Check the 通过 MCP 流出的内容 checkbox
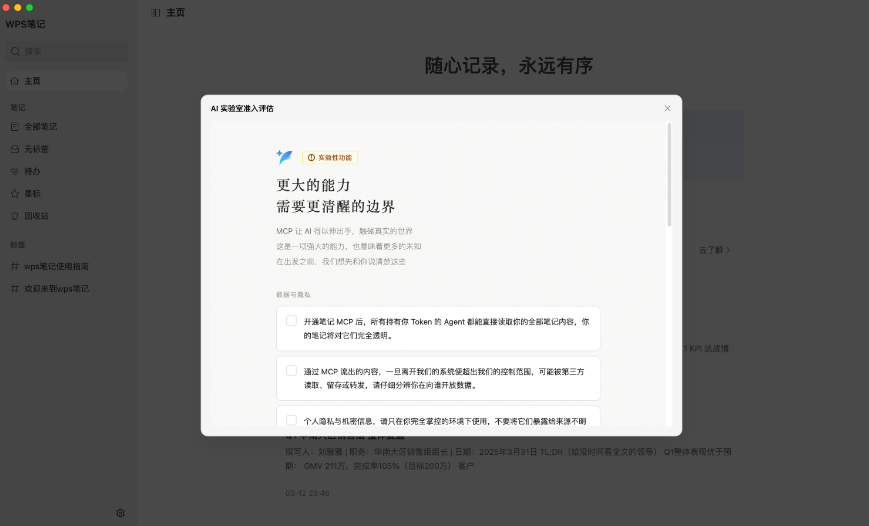The width and height of the screenshot is (869, 526). (291, 371)
